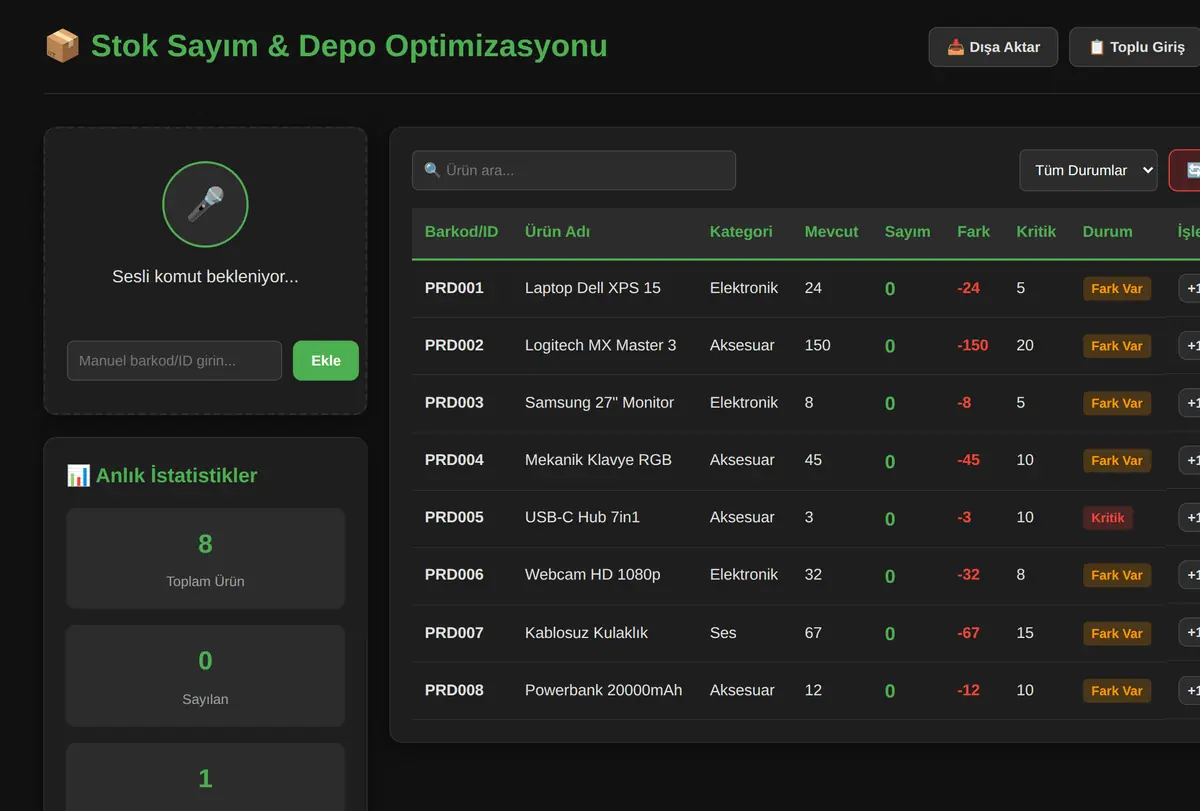
Task: Click product name Mekanik Klavye RGB
Action: (598, 460)
